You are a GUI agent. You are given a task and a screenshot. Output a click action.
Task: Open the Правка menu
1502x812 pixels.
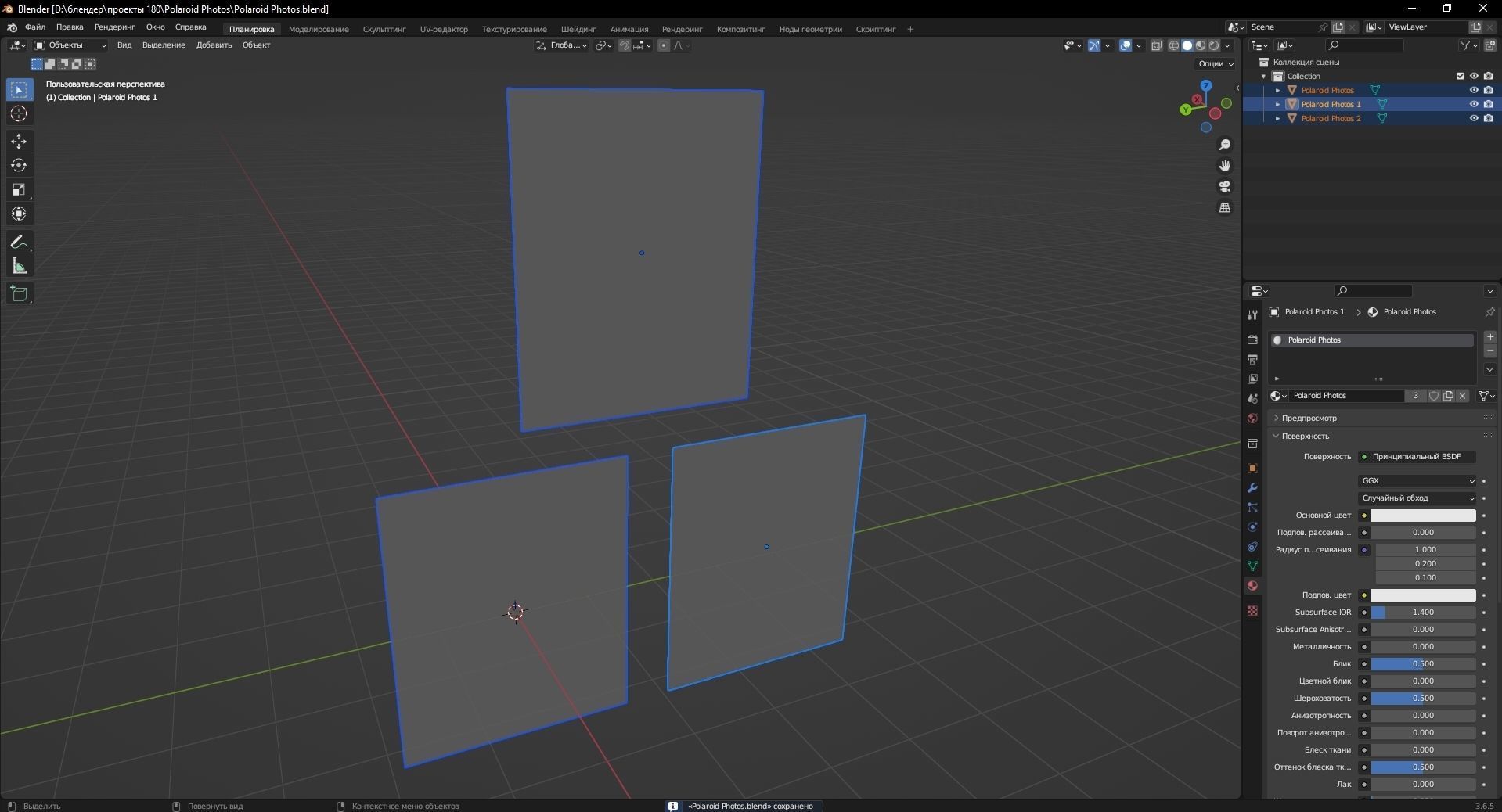tap(70, 27)
